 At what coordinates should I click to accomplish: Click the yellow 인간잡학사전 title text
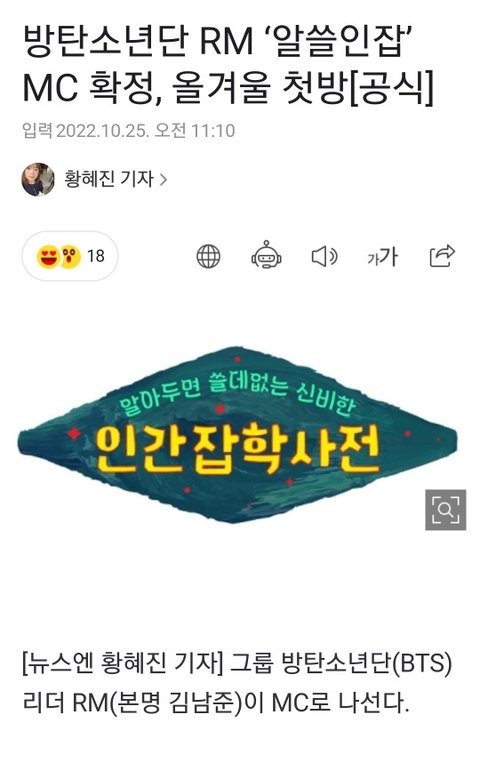237,450
